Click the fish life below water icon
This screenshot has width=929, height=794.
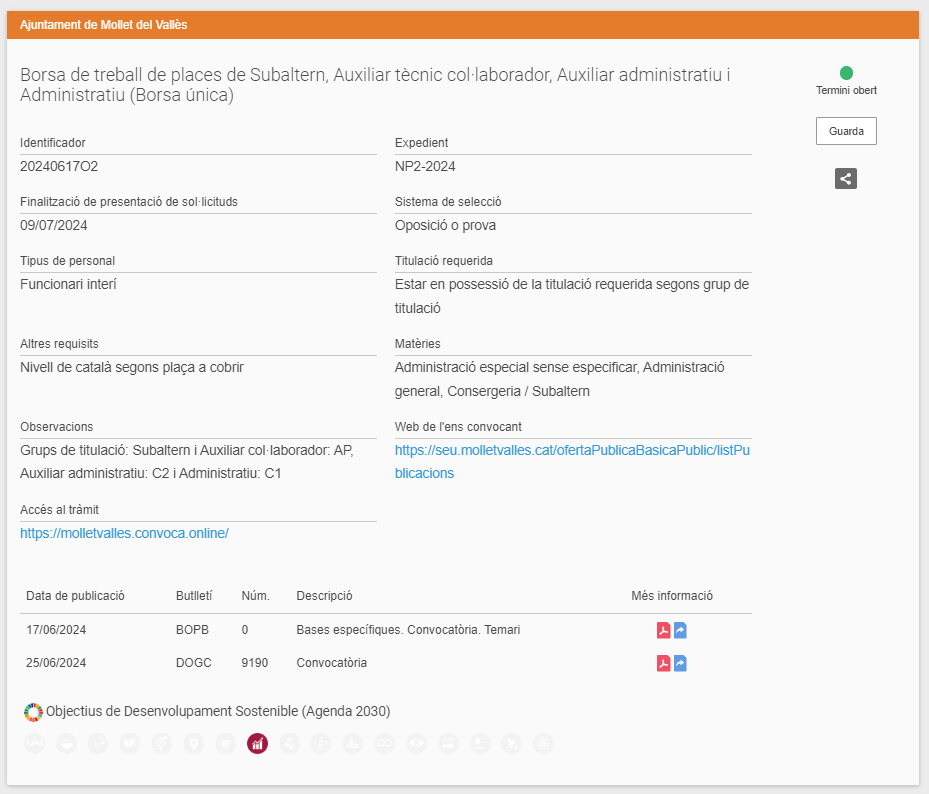pos(449,743)
